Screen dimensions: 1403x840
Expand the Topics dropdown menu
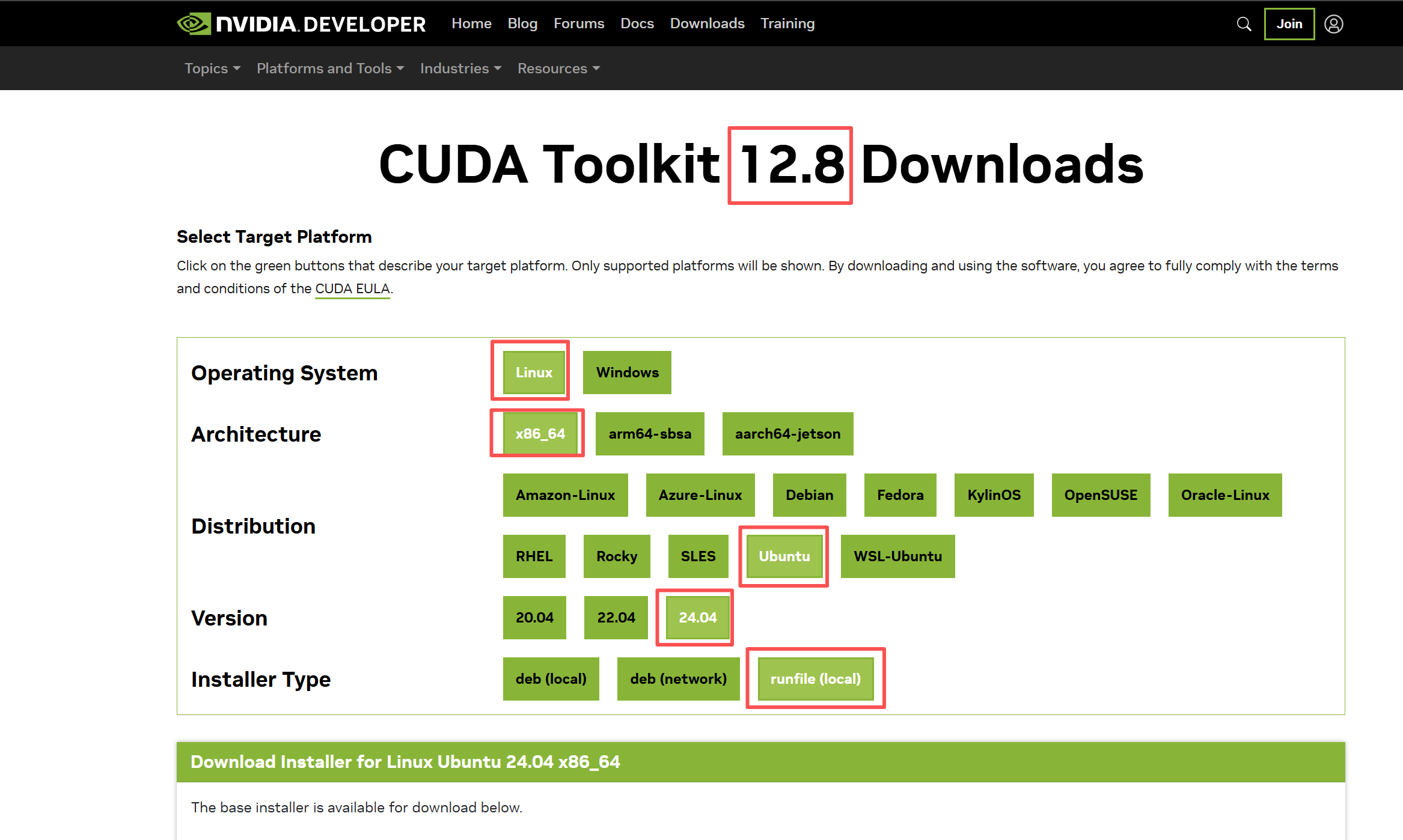click(212, 68)
